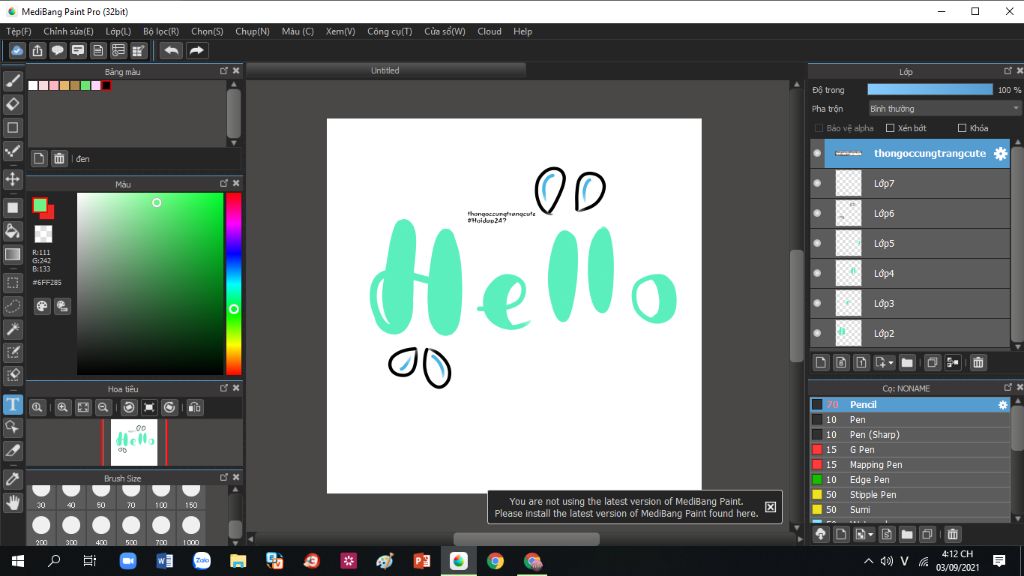Hide the Lớp6 layer
The height and width of the screenshot is (576, 1024).
coord(817,214)
